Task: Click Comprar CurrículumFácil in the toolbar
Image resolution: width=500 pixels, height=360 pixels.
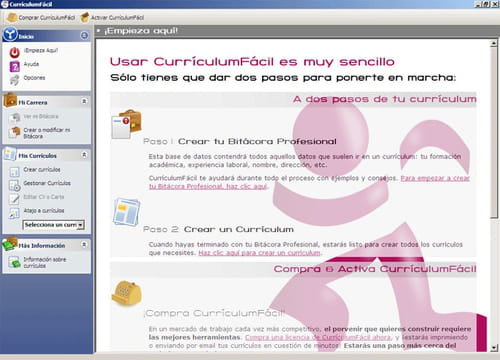Action: coord(41,17)
